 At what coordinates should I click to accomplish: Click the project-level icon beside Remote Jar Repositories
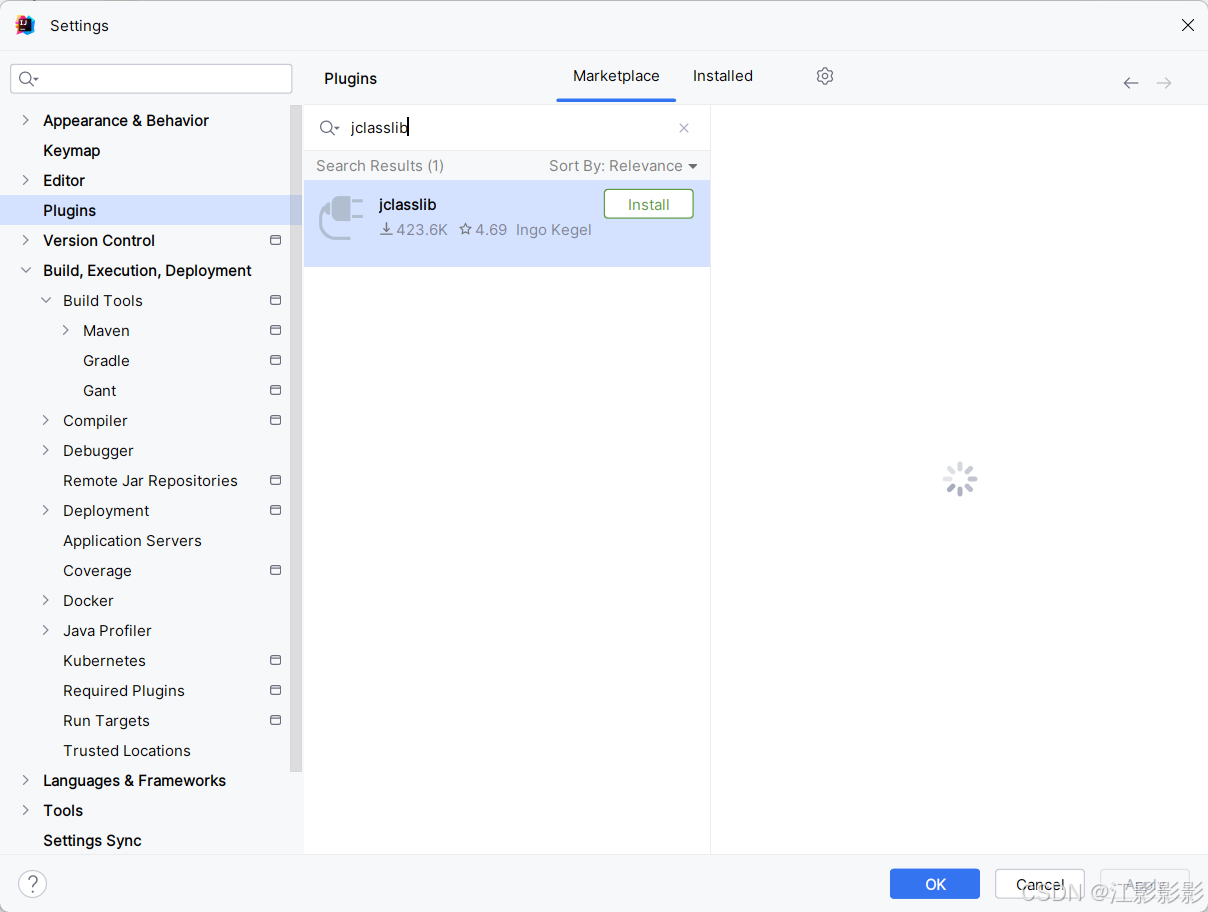point(276,480)
